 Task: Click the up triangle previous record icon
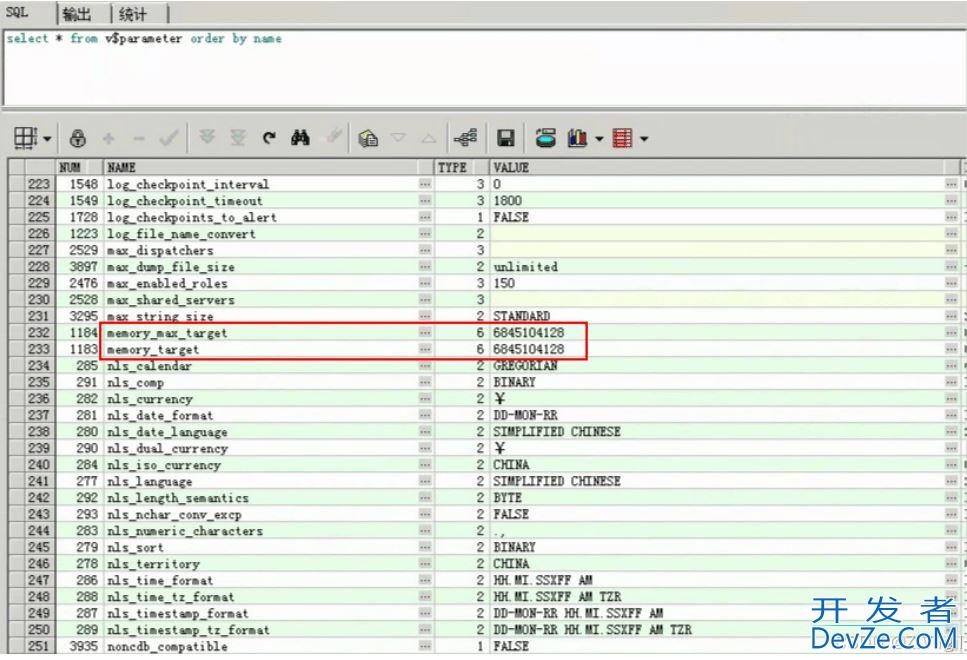click(429, 138)
